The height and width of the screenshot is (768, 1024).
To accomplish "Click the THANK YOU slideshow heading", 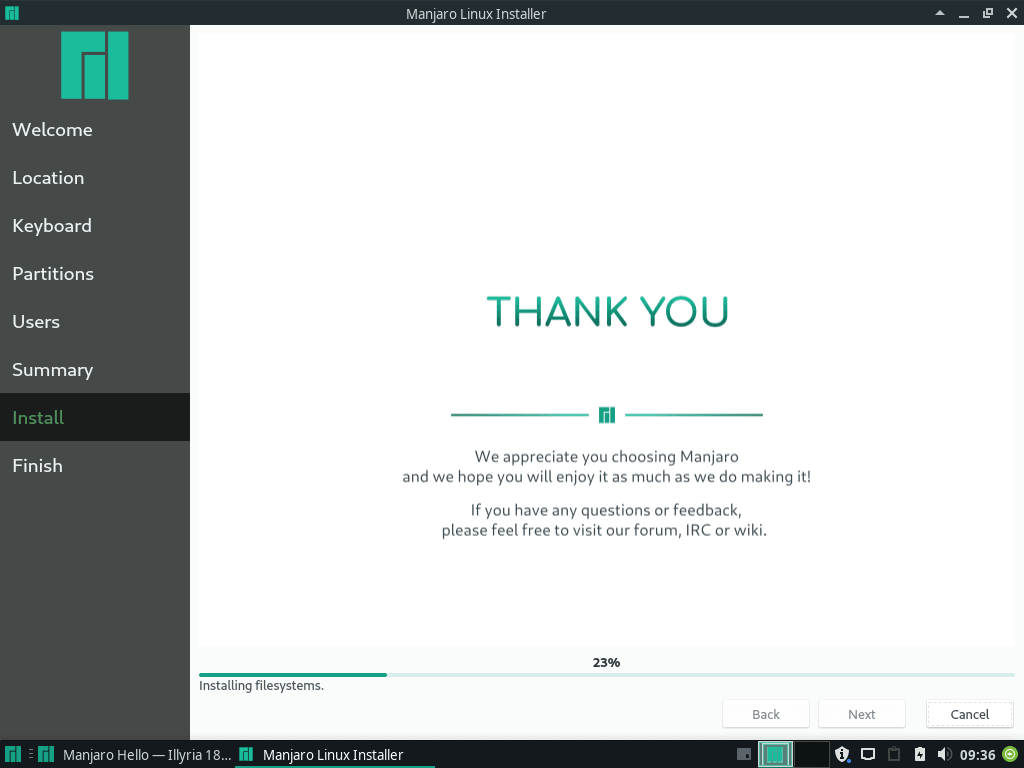I will coord(607,311).
